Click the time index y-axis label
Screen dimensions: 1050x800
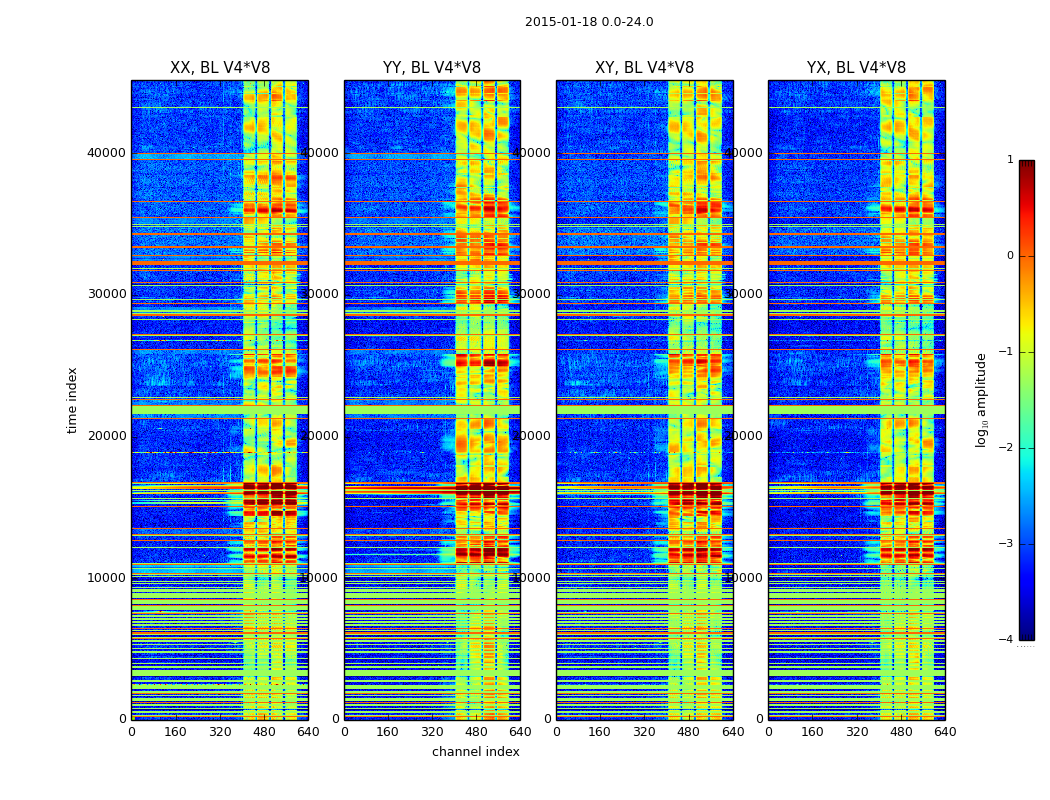click(72, 400)
